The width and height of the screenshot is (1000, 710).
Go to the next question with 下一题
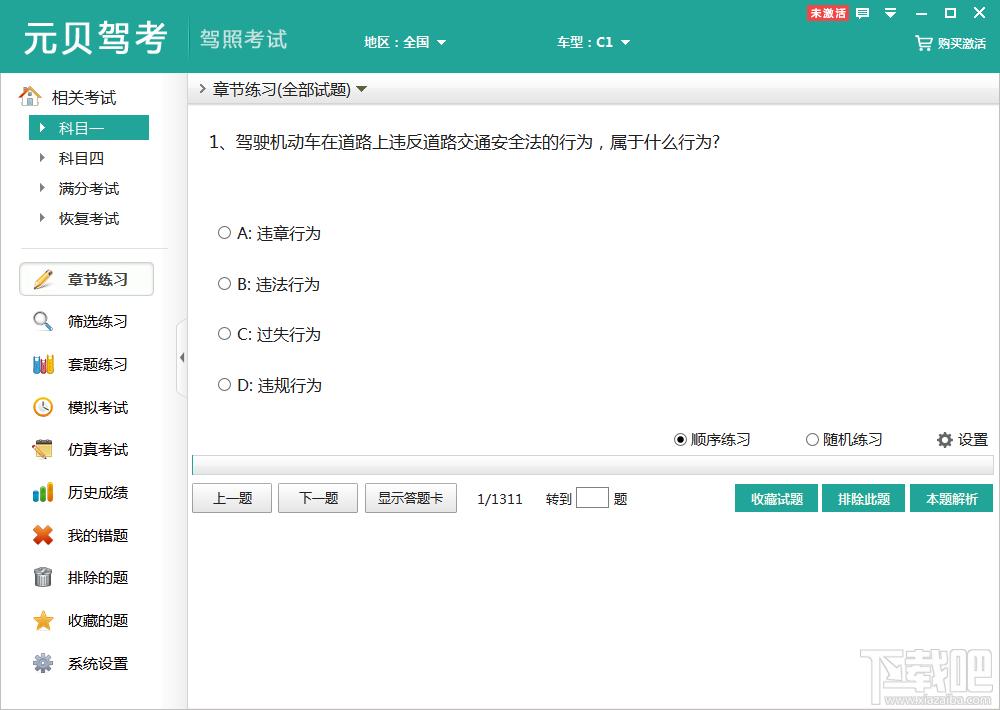[318, 499]
